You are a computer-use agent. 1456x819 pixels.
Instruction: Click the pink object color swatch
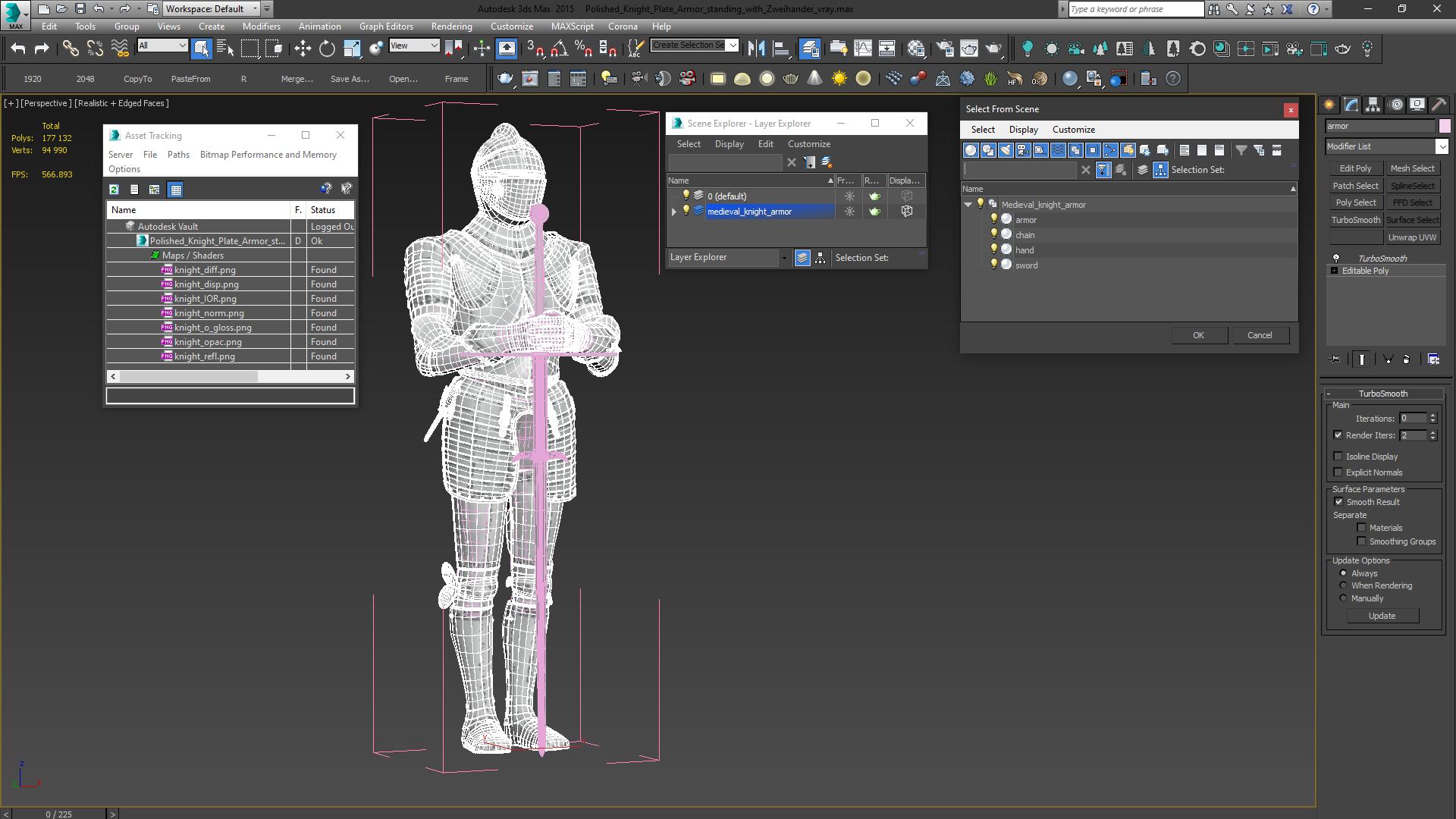click(x=1445, y=126)
